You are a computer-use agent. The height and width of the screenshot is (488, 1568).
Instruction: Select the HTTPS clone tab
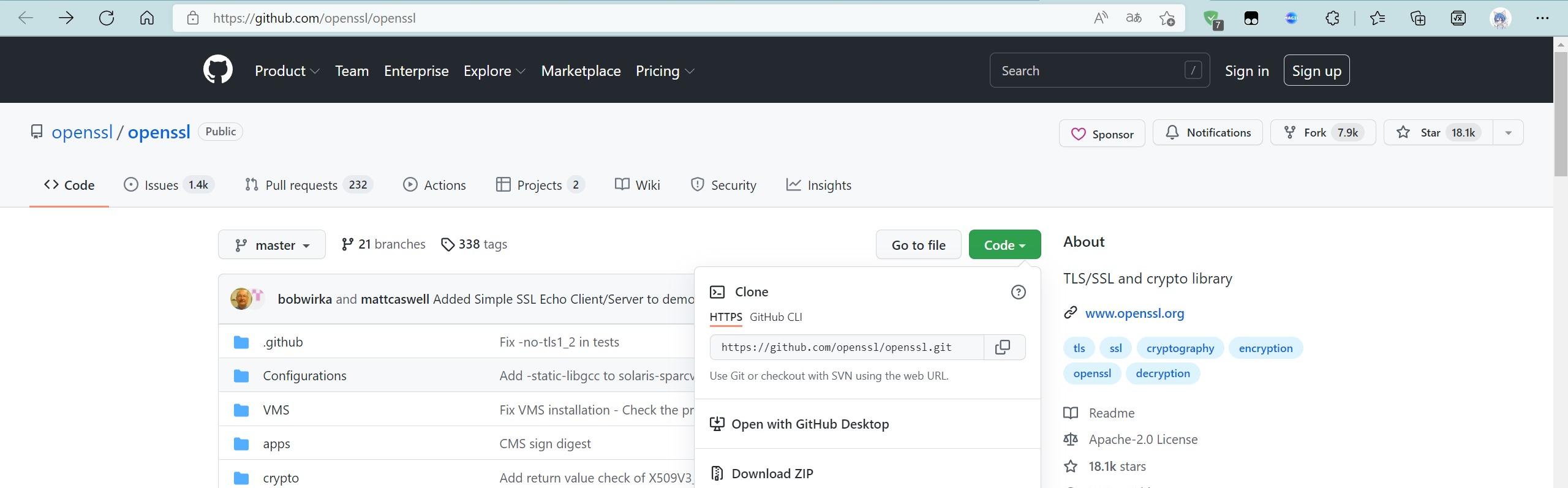point(726,317)
